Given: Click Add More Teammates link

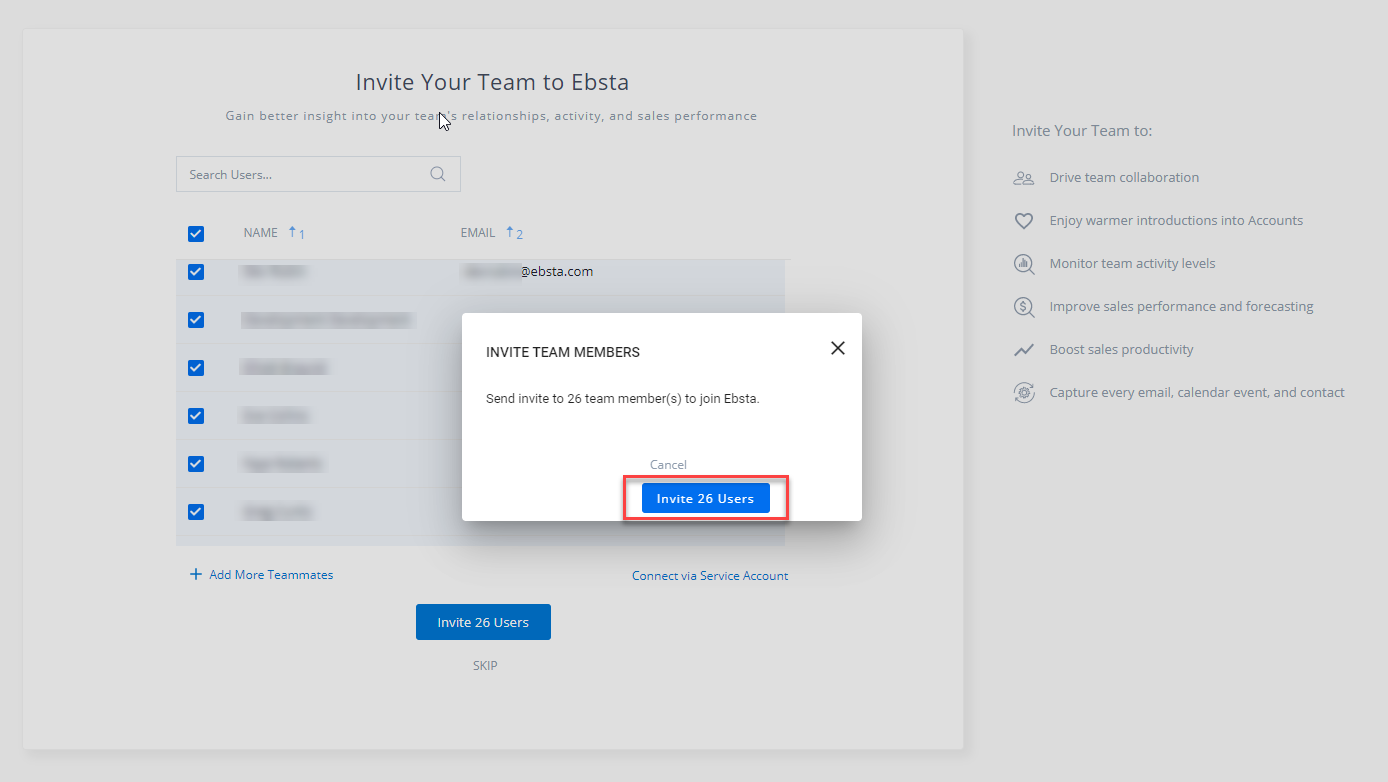Looking at the screenshot, I should click(271, 575).
